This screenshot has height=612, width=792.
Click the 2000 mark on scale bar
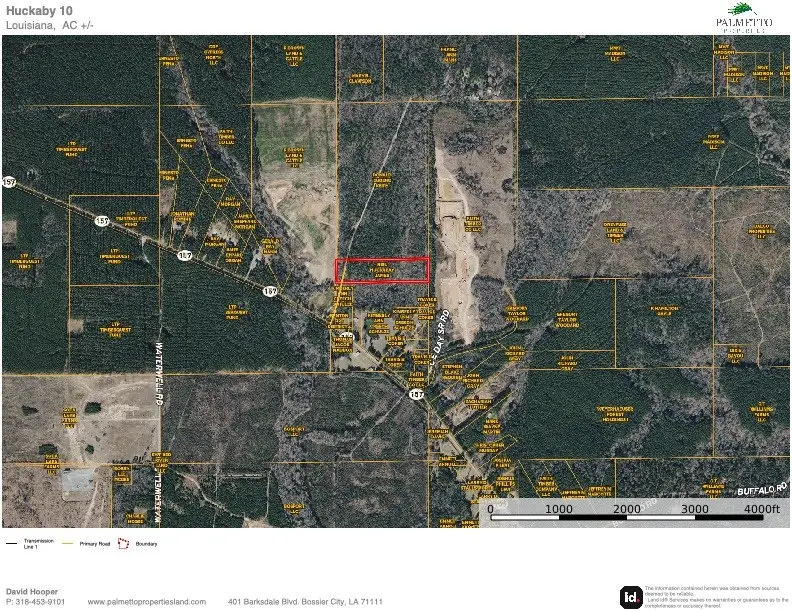tap(626, 508)
